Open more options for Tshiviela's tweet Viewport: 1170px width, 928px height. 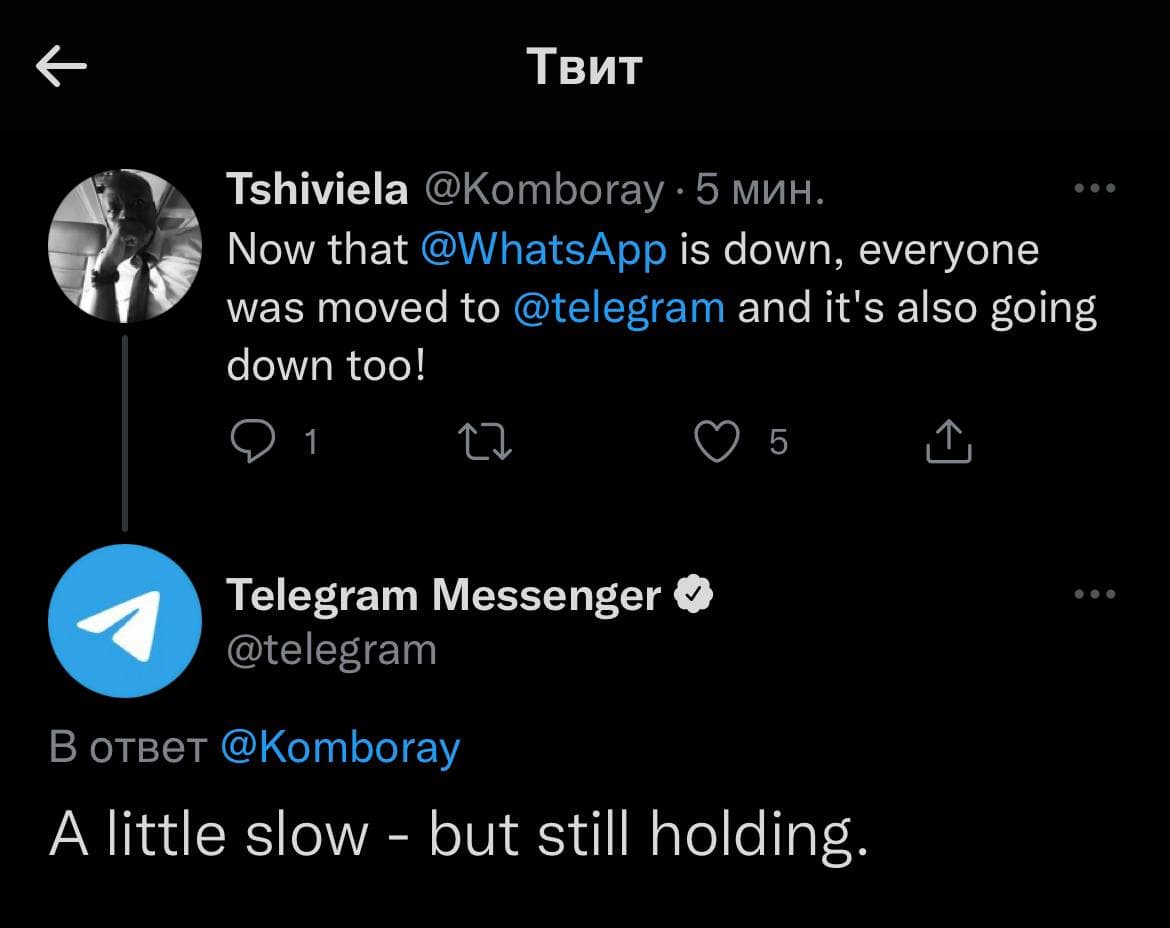(1094, 188)
